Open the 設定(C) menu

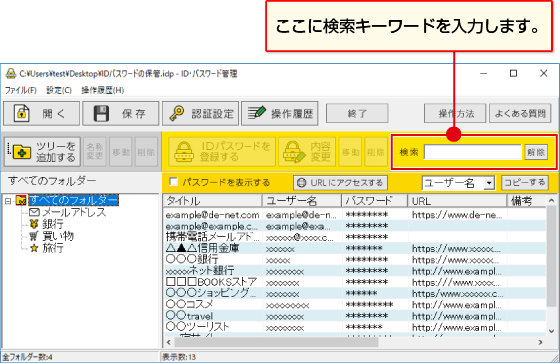point(59,90)
